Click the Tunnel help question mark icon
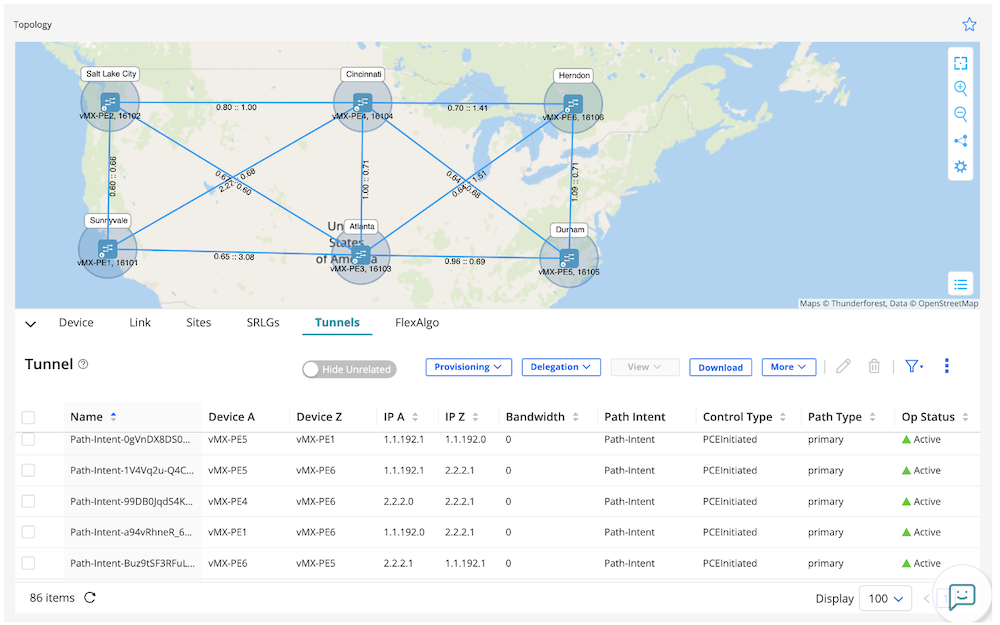 click(x=83, y=364)
